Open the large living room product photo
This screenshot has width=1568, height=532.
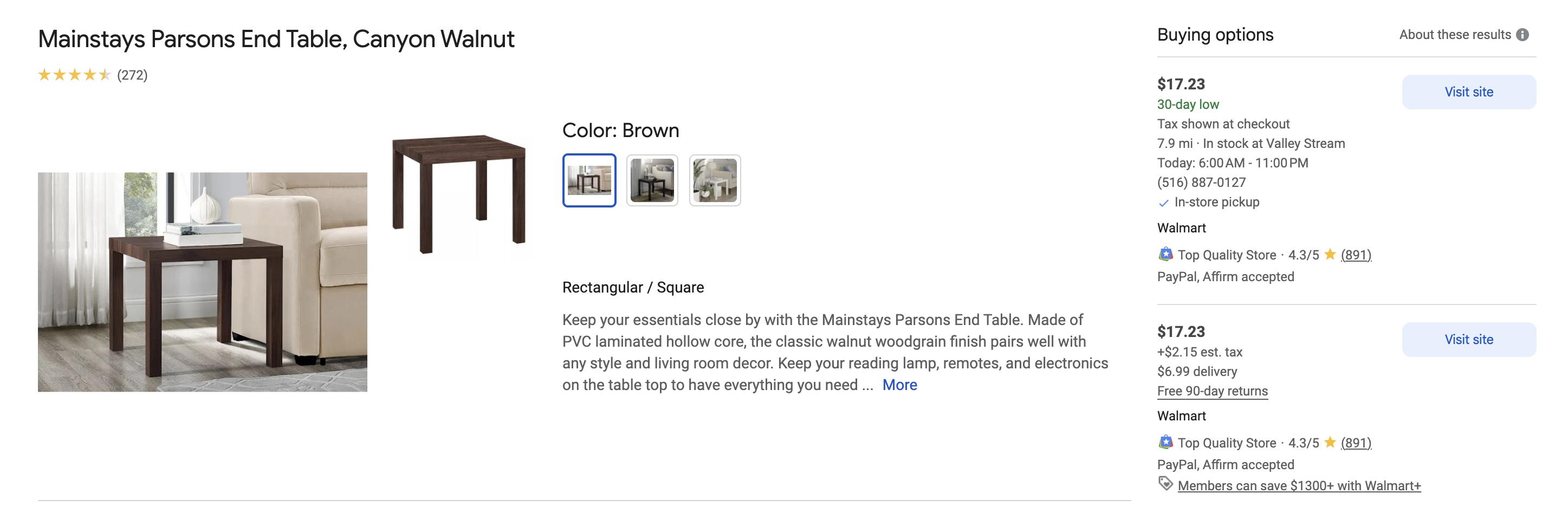pos(202,282)
